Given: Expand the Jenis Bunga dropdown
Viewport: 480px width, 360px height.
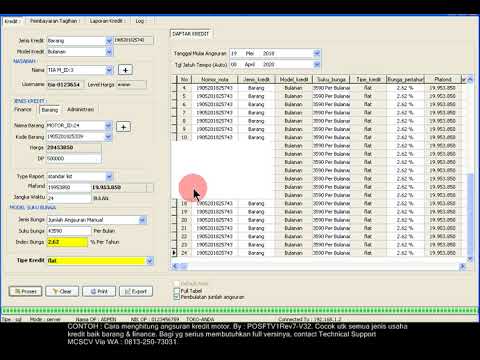Looking at the screenshot, I should pyautogui.click(x=143, y=220).
